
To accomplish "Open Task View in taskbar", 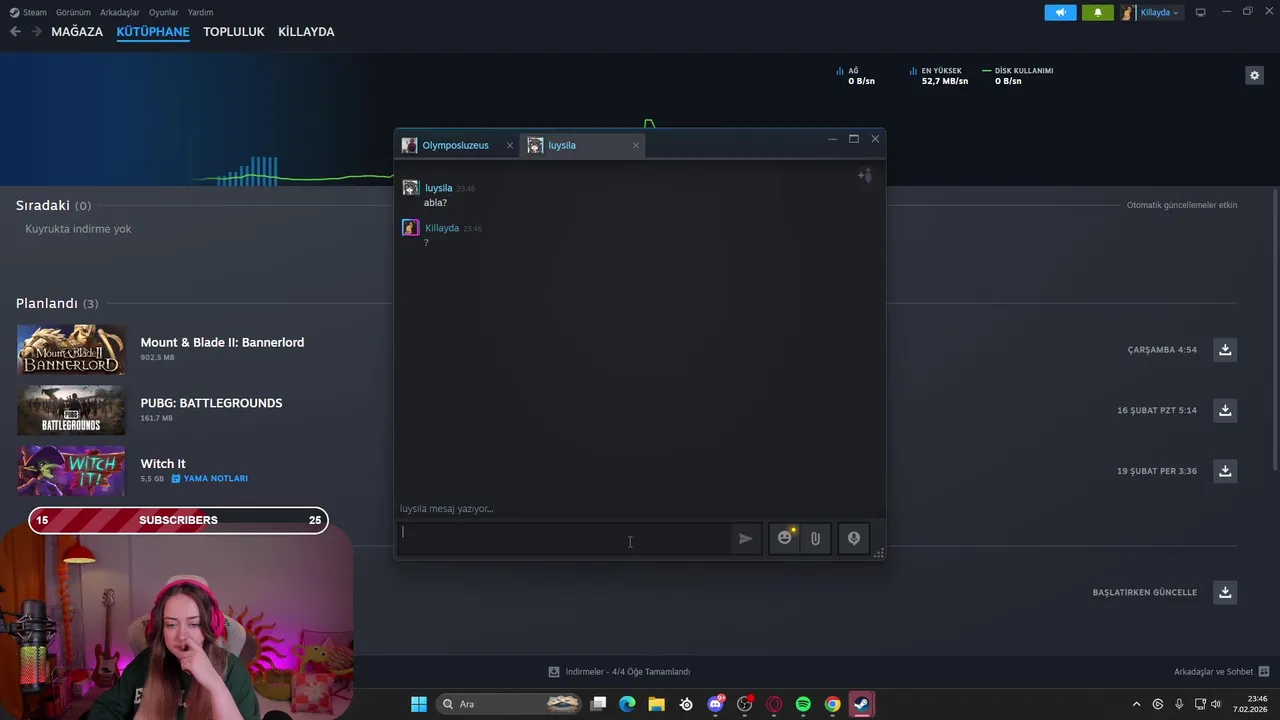I will coord(598,704).
